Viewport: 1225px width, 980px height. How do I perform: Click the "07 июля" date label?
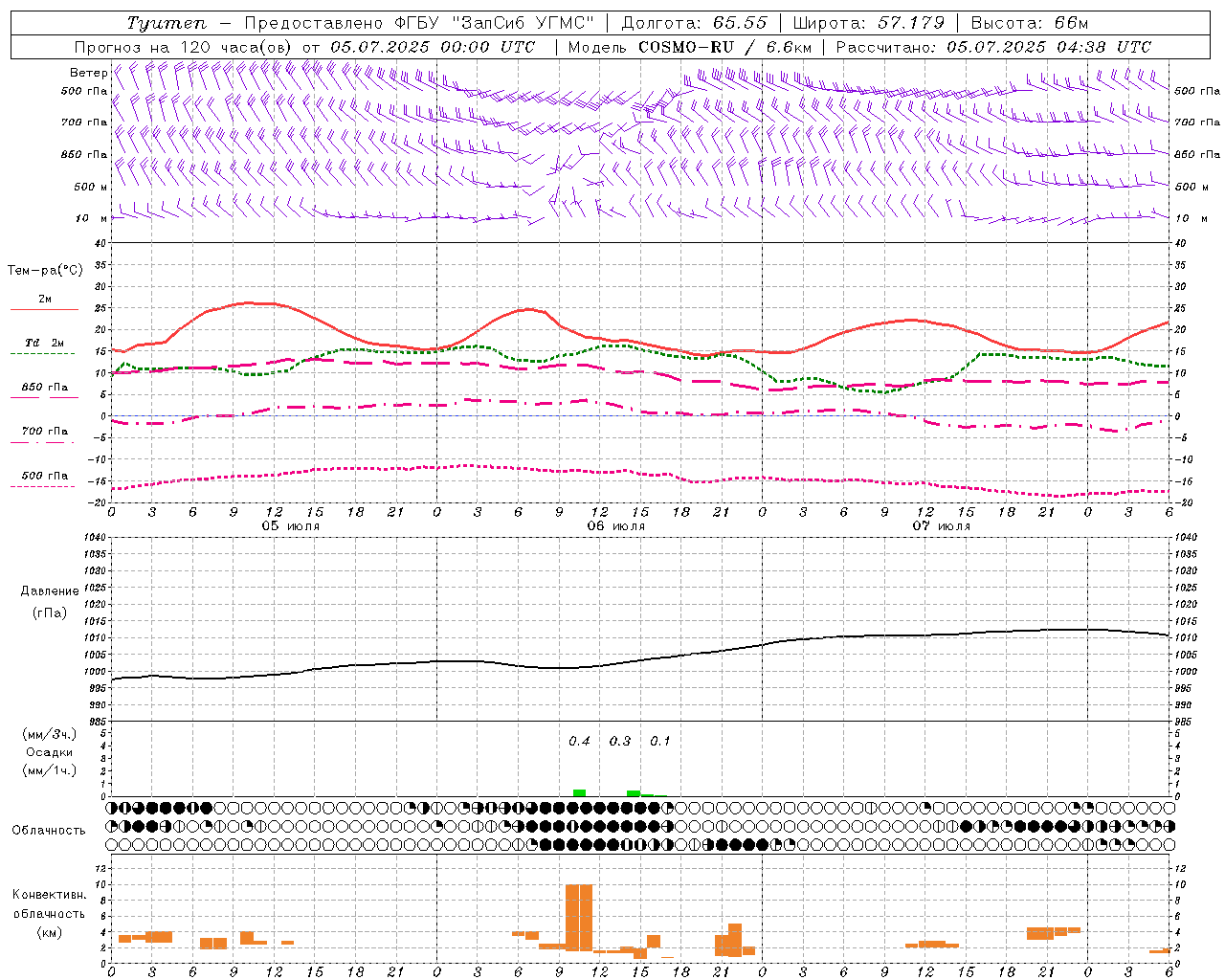click(942, 526)
